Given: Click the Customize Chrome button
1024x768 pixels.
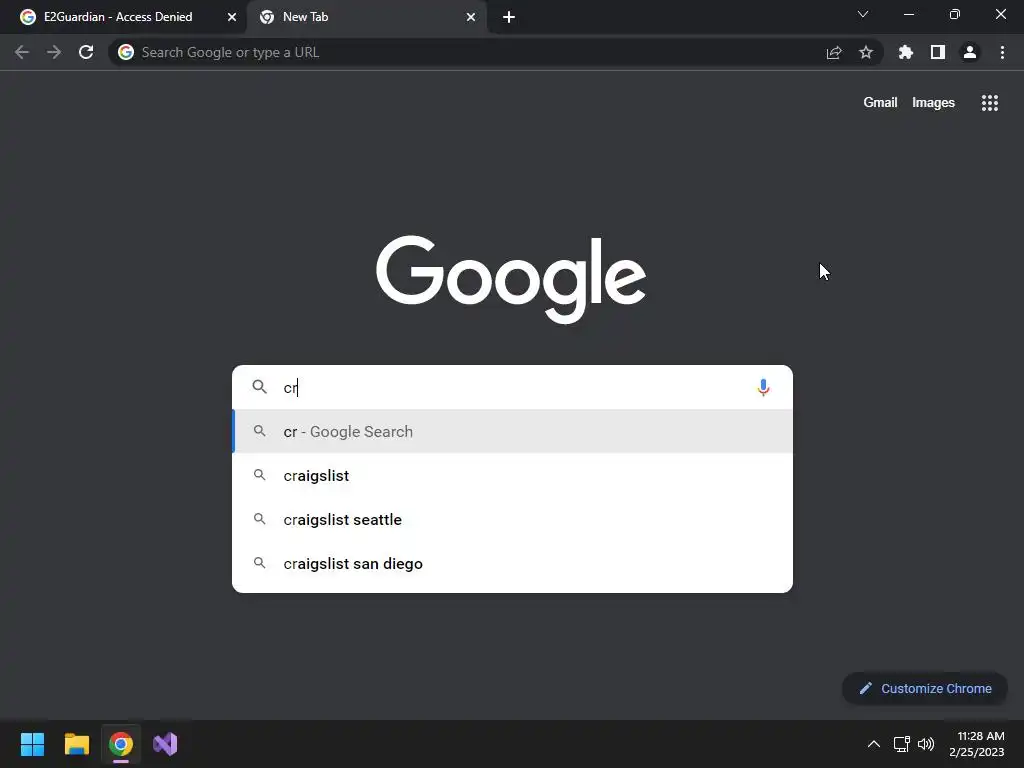Looking at the screenshot, I should click(925, 688).
